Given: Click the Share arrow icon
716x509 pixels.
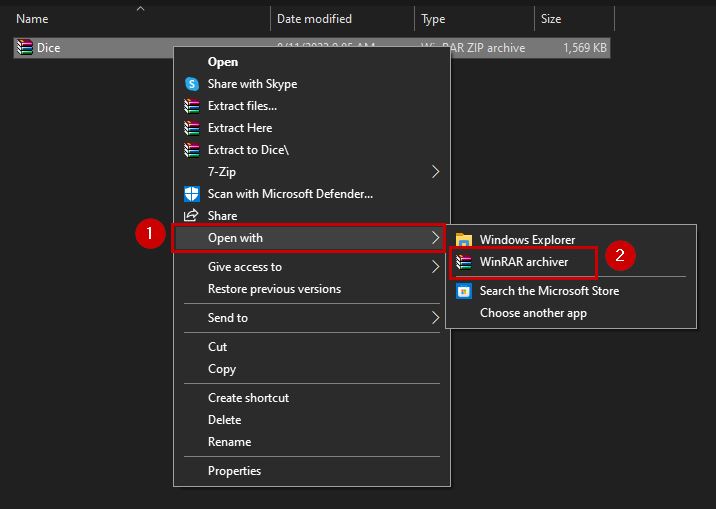Looking at the screenshot, I should [x=192, y=216].
